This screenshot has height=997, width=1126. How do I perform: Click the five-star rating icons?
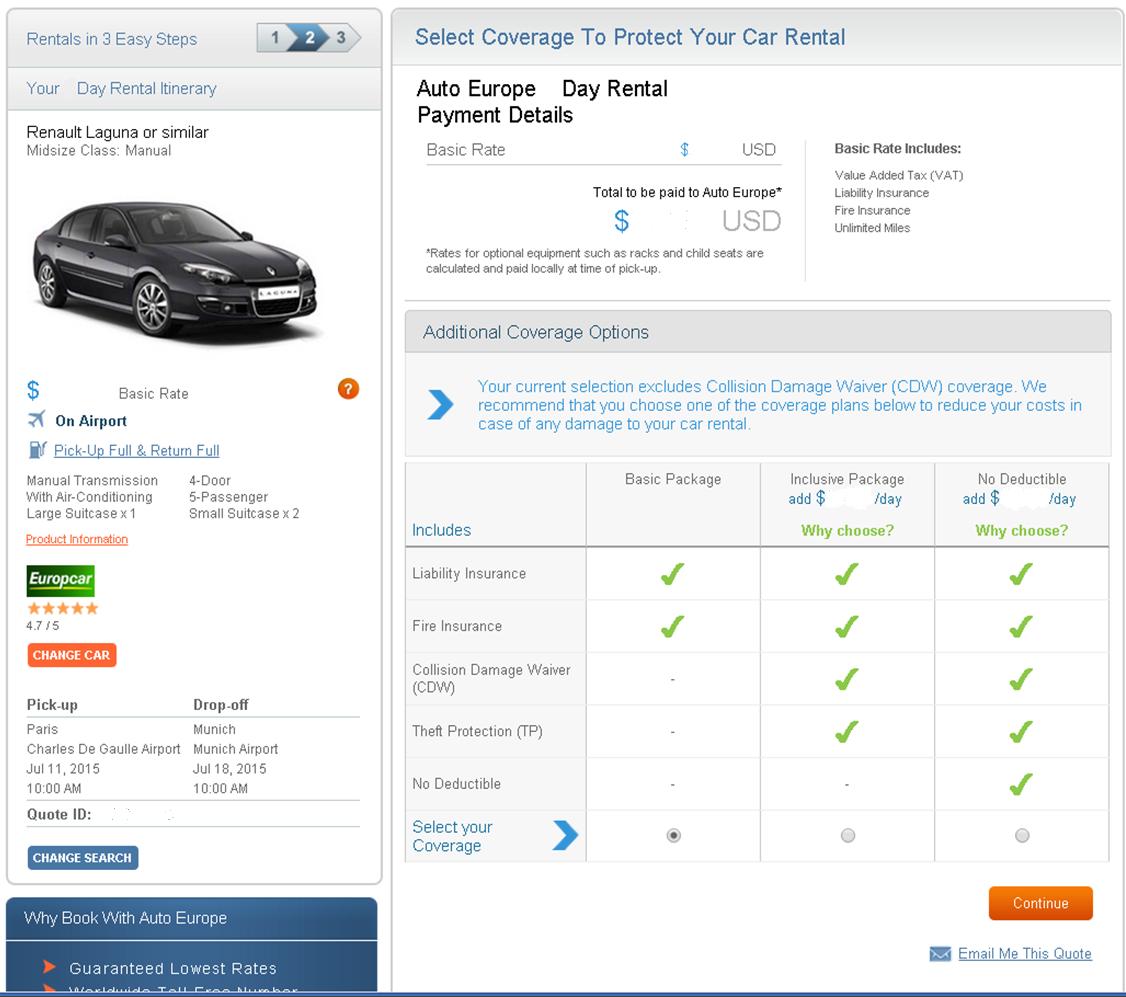pyautogui.click(x=62, y=608)
